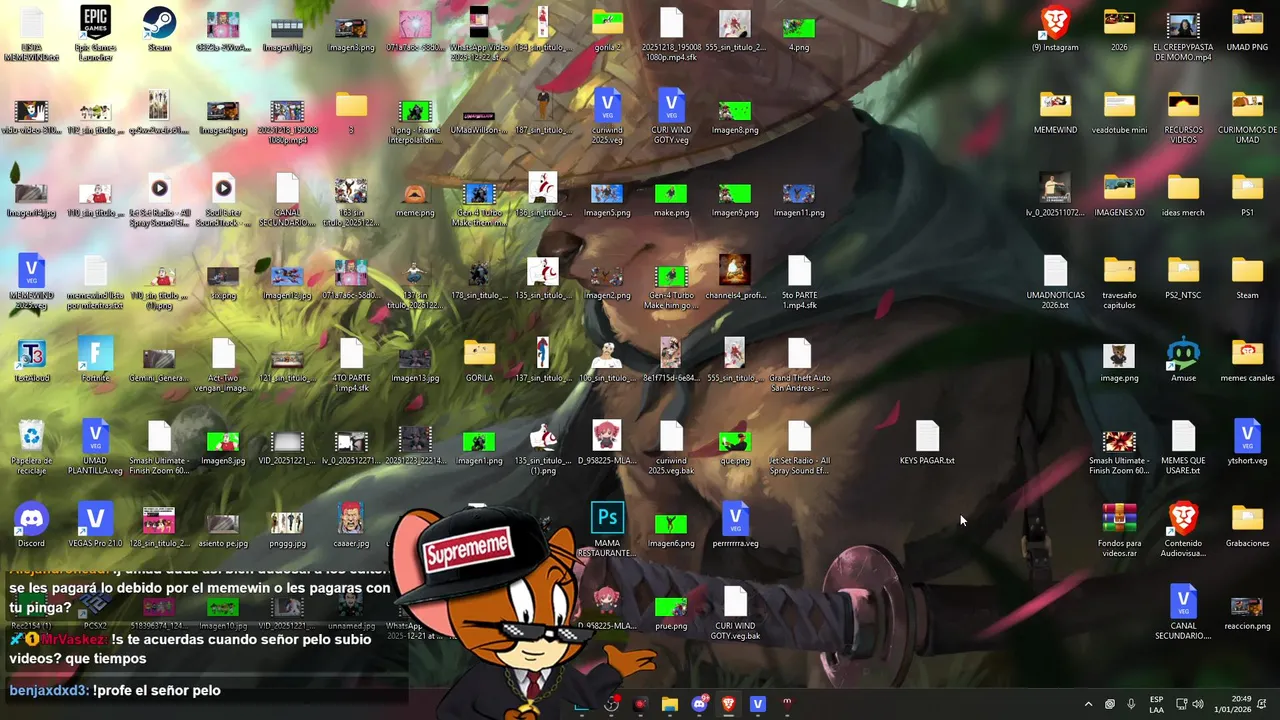Screen dimensions: 1280x720
Task: Open KEYS PAGAR.txt text file
Action: [x=927, y=443]
